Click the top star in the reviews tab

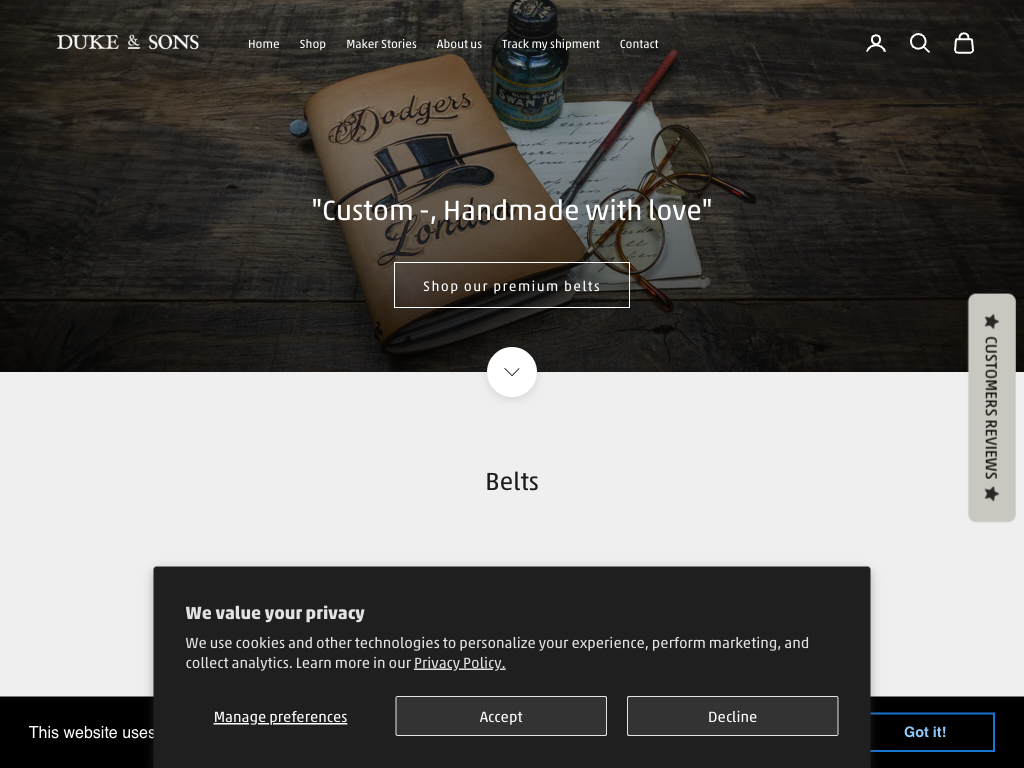991,321
